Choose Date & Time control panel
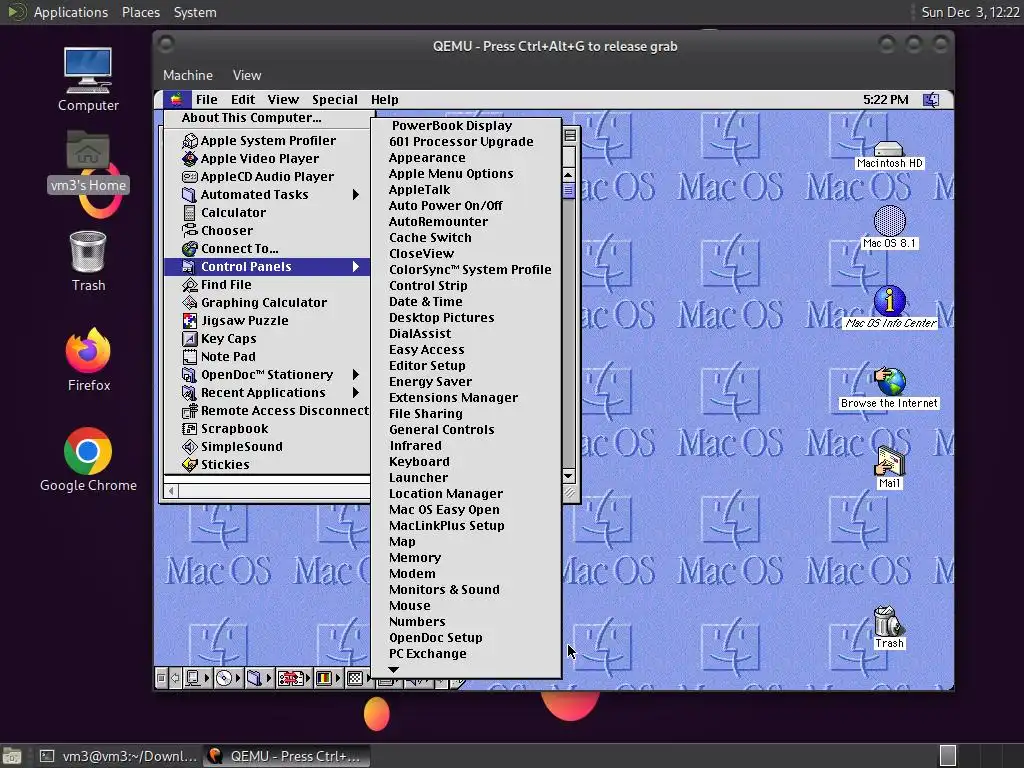 [x=466, y=302]
